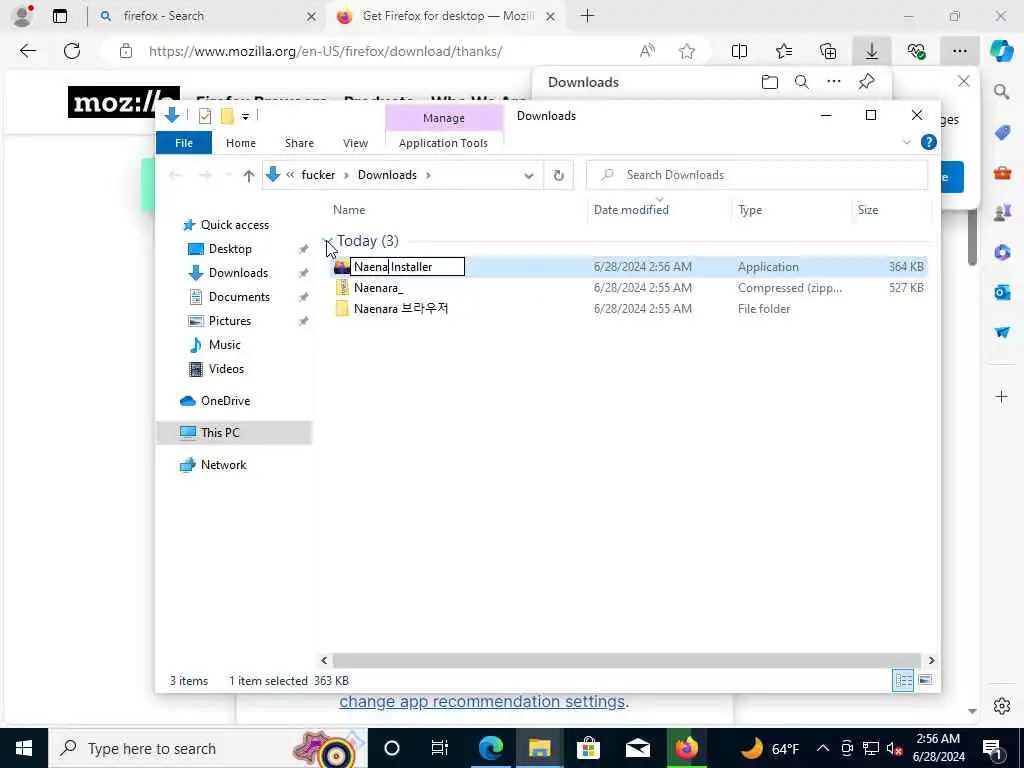The width and height of the screenshot is (1024, 768).
Task: Open the View ribbon tab
Action: point(355,143)
